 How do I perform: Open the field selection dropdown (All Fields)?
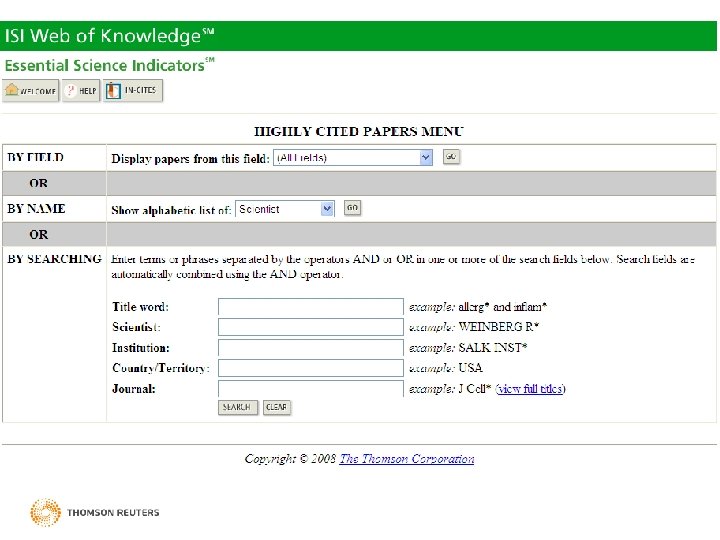pyautogui.click(x=353, y=158)
